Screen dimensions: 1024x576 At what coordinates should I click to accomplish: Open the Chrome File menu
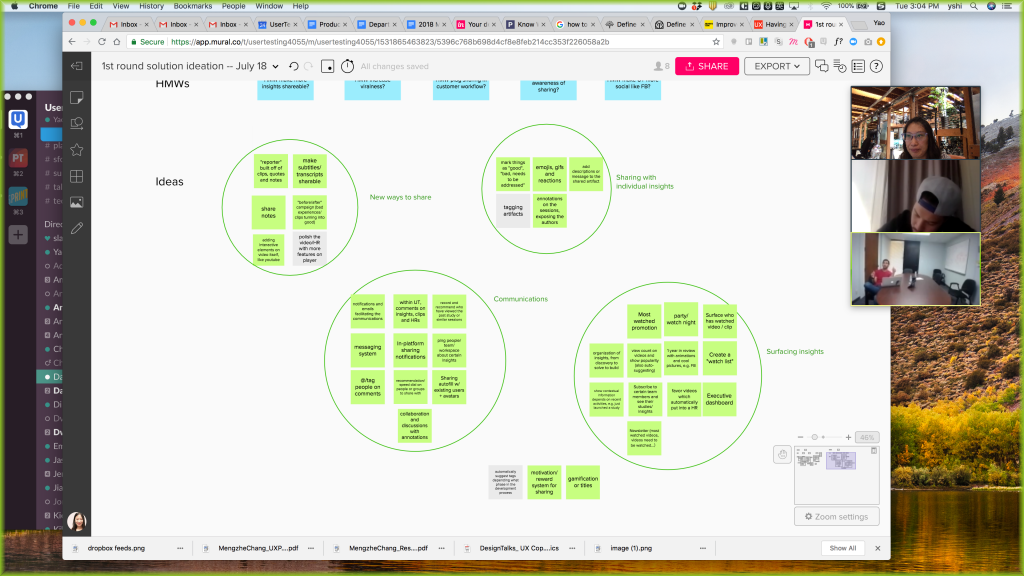(x=74, y=6)
